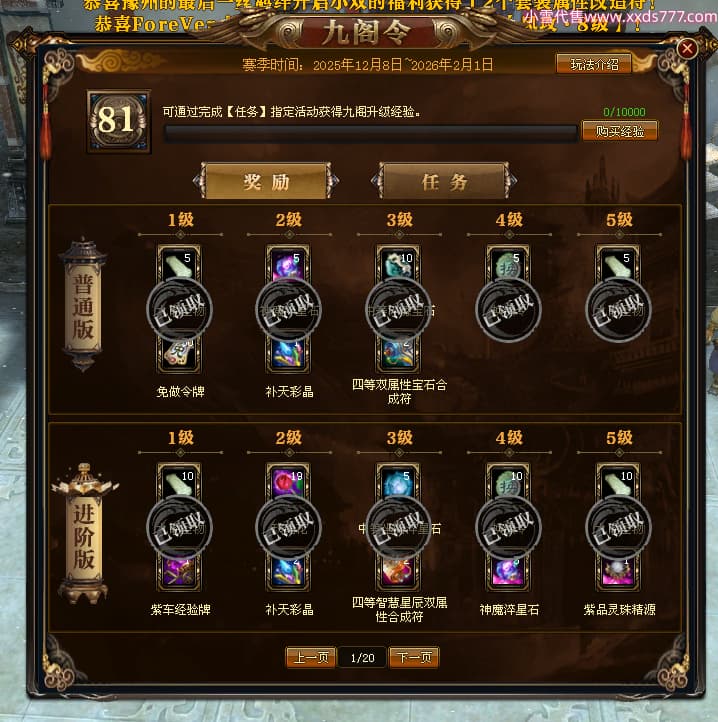
Task: Go back with the 上一页 button
Action: point(311,657)
